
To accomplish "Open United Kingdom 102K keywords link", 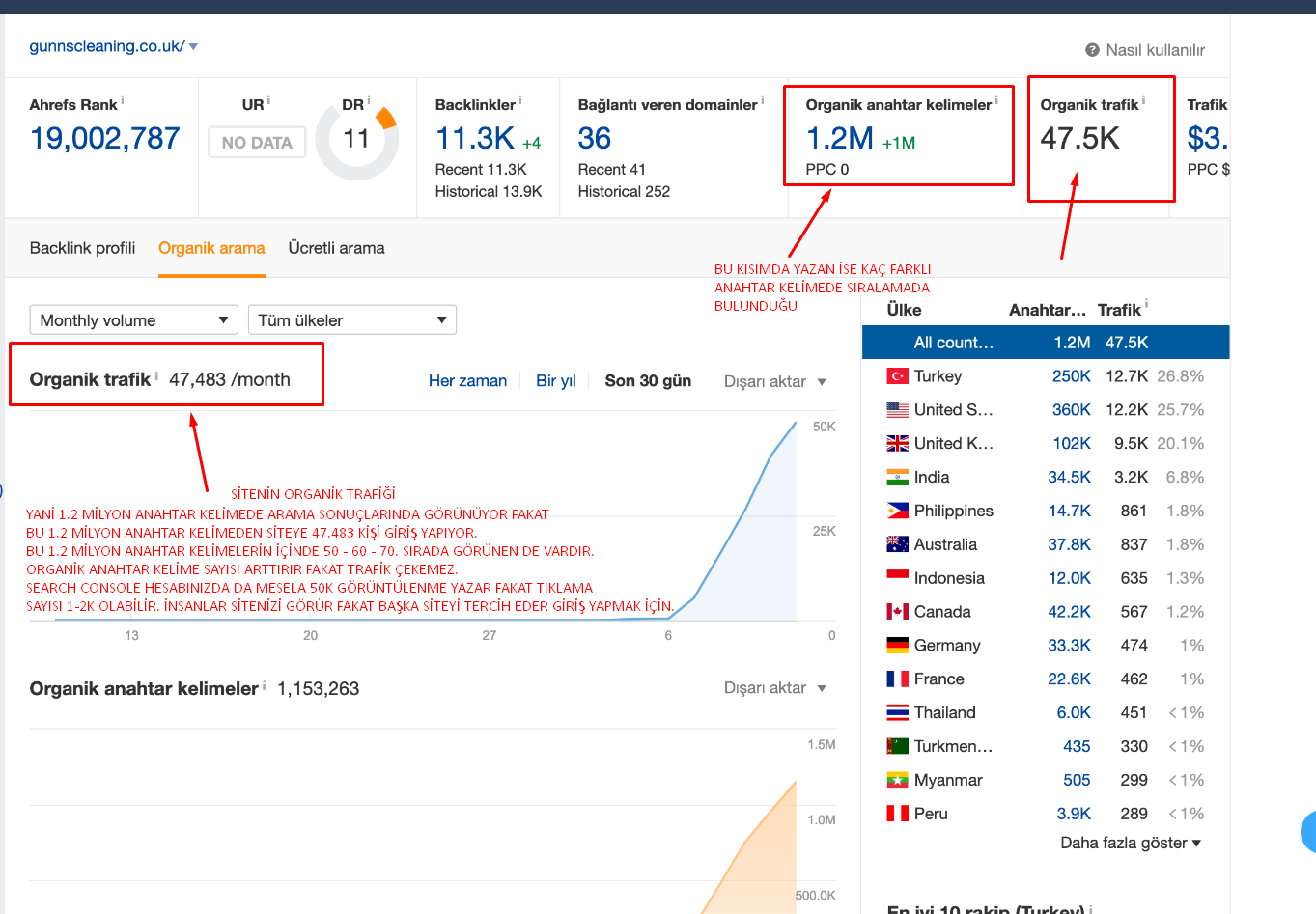I will pyautogui.click(x=1071, y=444).
